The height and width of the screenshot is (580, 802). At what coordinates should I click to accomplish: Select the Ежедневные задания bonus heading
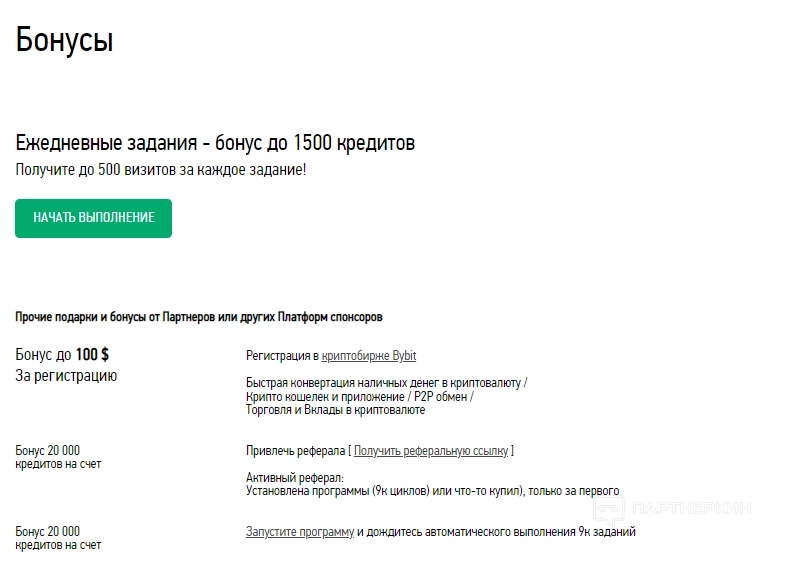coord(215,143)
